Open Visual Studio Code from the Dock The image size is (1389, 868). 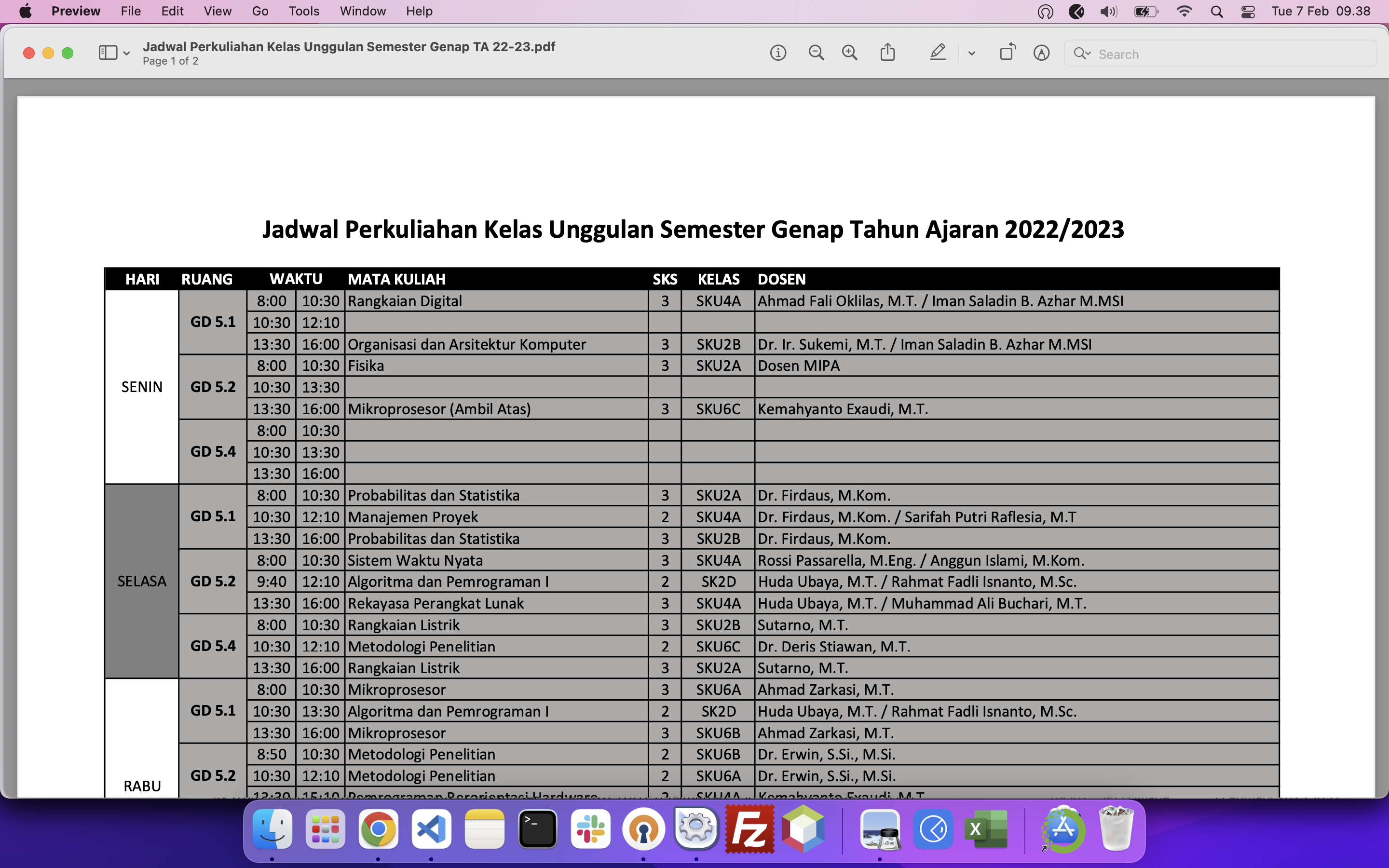(x=431, y=829)
